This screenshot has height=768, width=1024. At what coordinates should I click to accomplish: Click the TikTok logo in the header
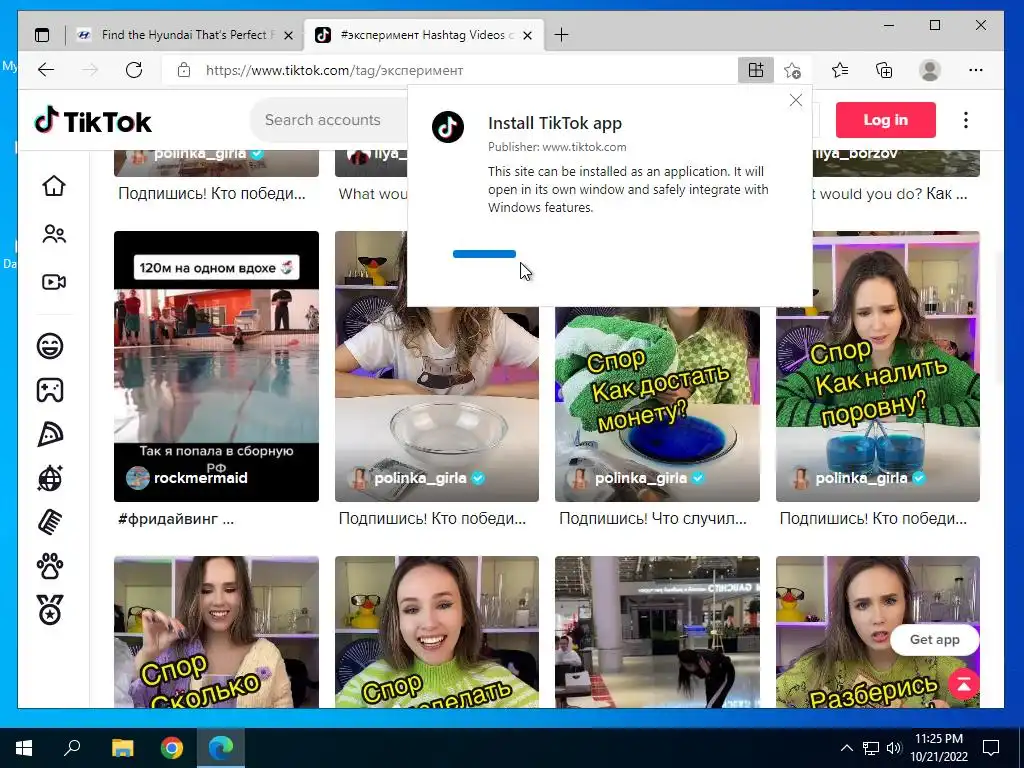click(93, 121)
